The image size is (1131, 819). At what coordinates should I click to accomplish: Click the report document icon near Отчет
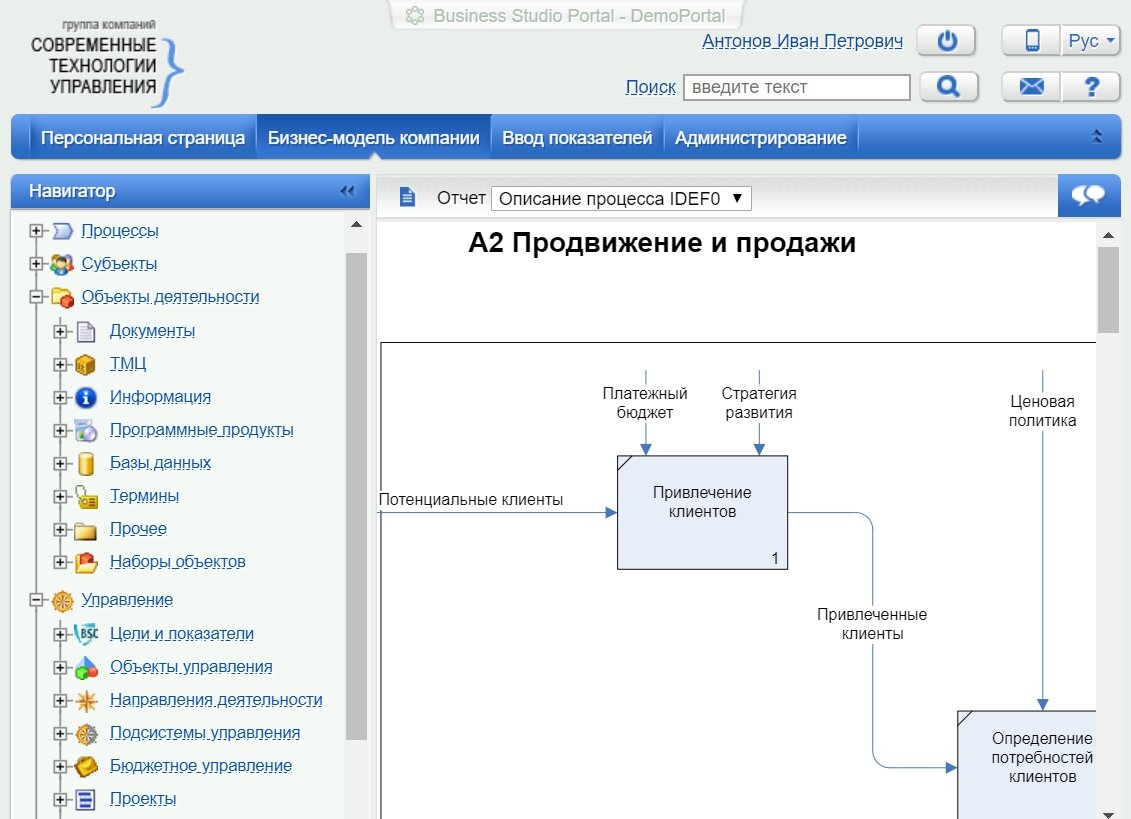(x=408, y=197)
